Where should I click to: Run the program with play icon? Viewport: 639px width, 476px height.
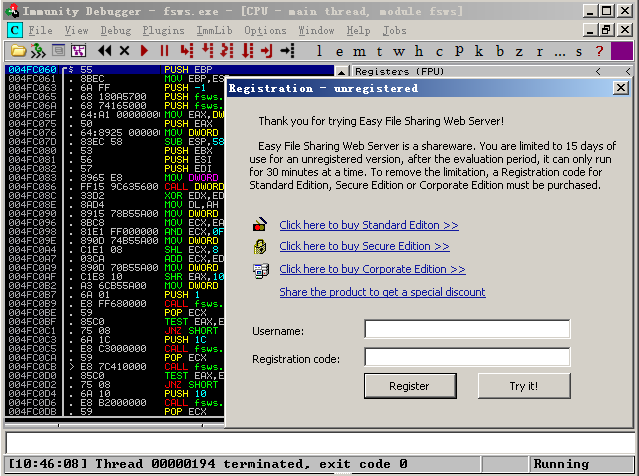(144, 51)
